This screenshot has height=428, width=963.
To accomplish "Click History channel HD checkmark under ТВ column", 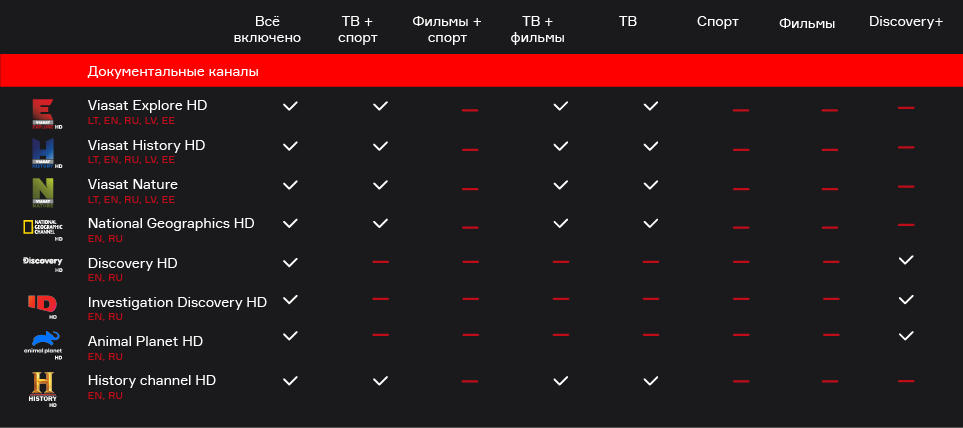I will pos(650,381).
